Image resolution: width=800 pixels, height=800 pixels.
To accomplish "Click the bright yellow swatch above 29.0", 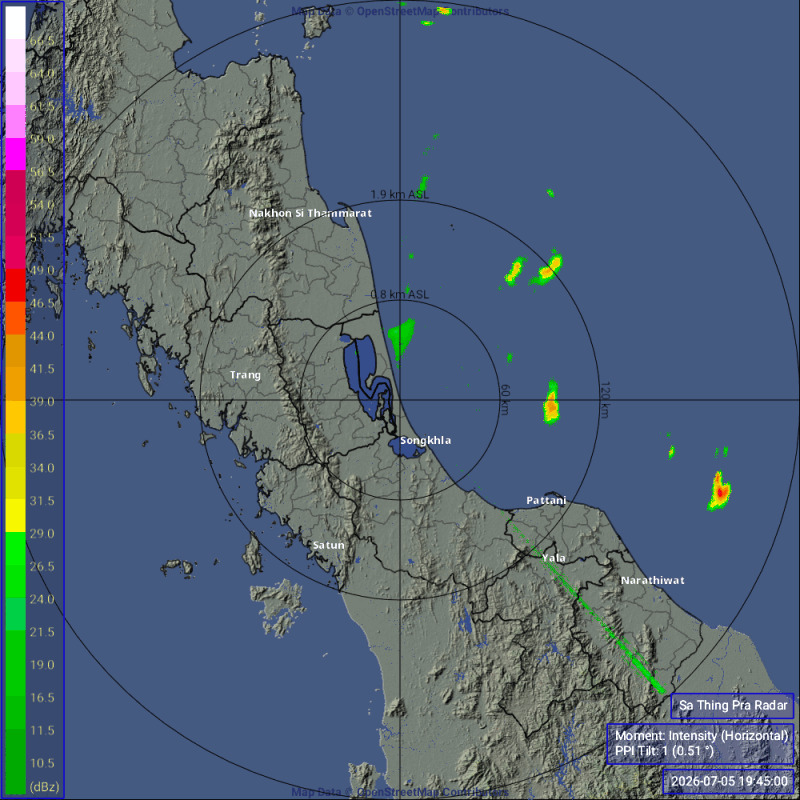I will (15, 515).
